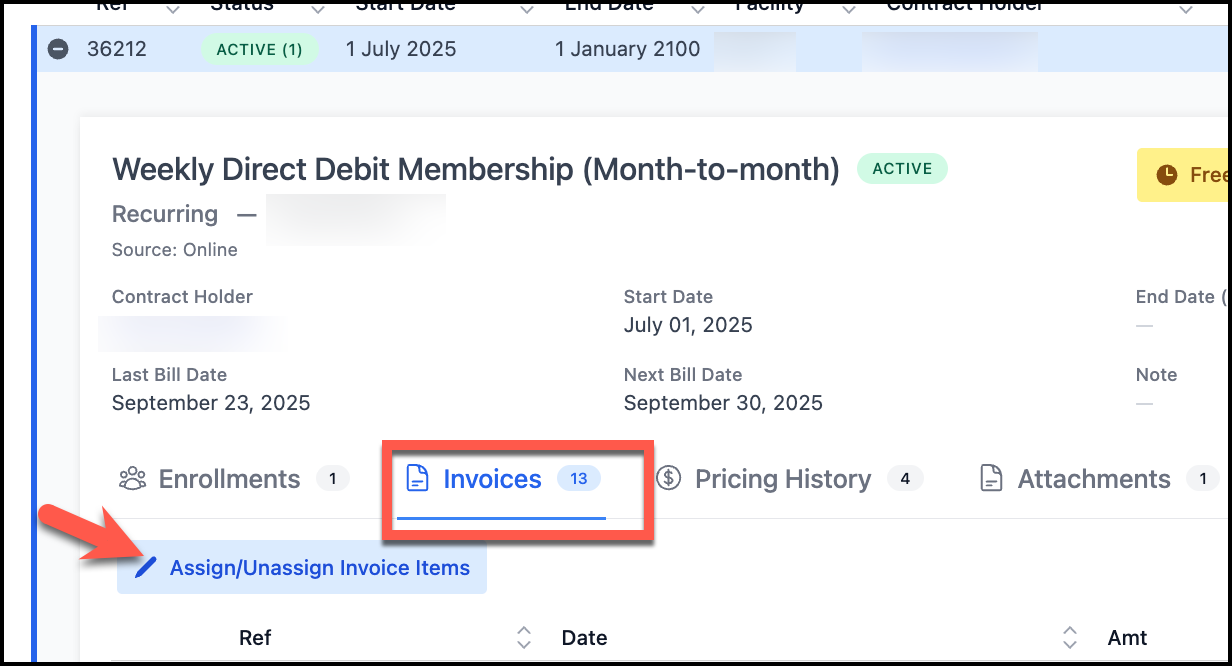Click the document icon on Invoices tab
The height and width of the screenshot is (666, 1232).
417,479
